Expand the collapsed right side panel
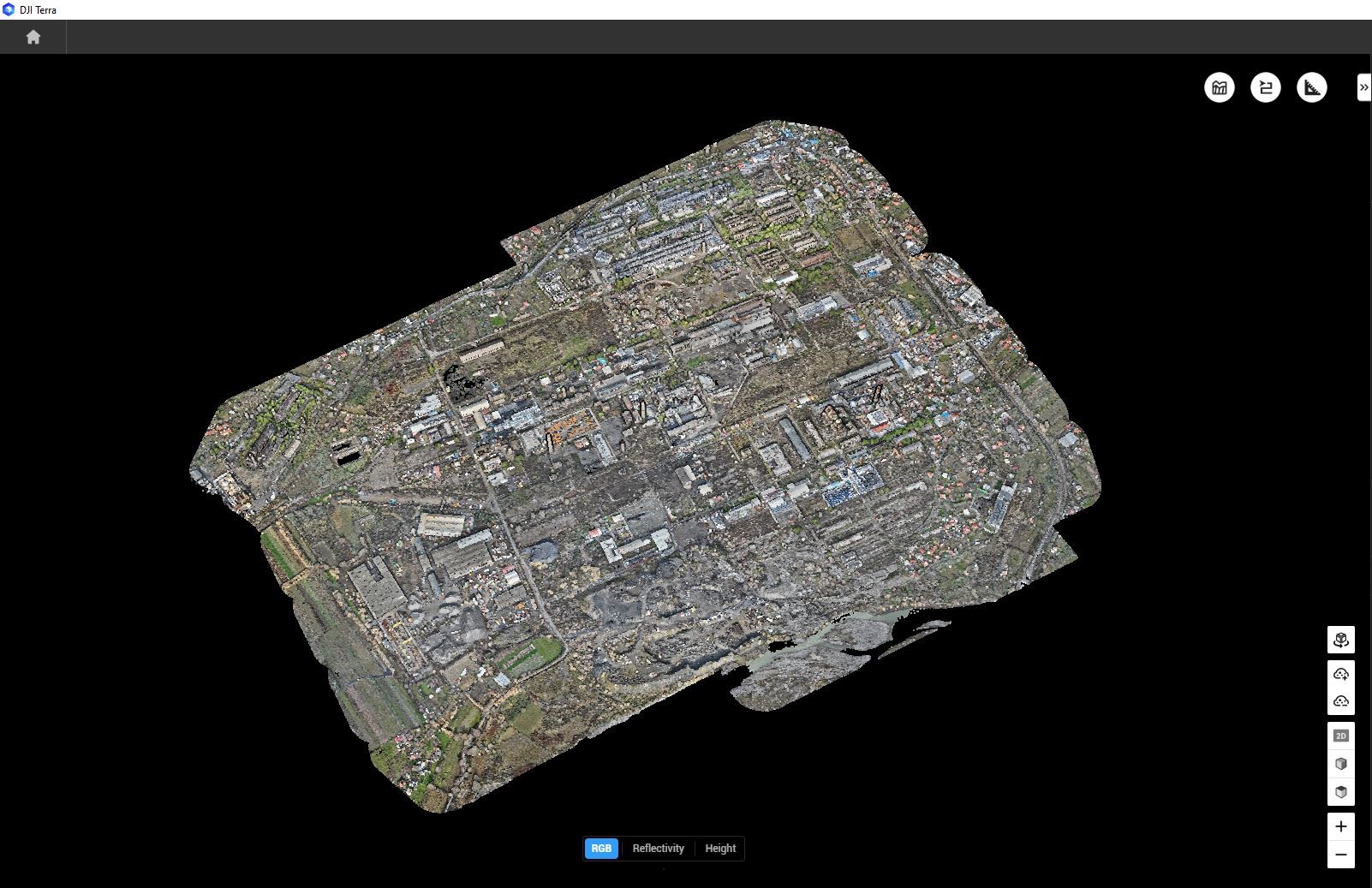This screenshot has width=1372, height=888. click(1363, 87)
